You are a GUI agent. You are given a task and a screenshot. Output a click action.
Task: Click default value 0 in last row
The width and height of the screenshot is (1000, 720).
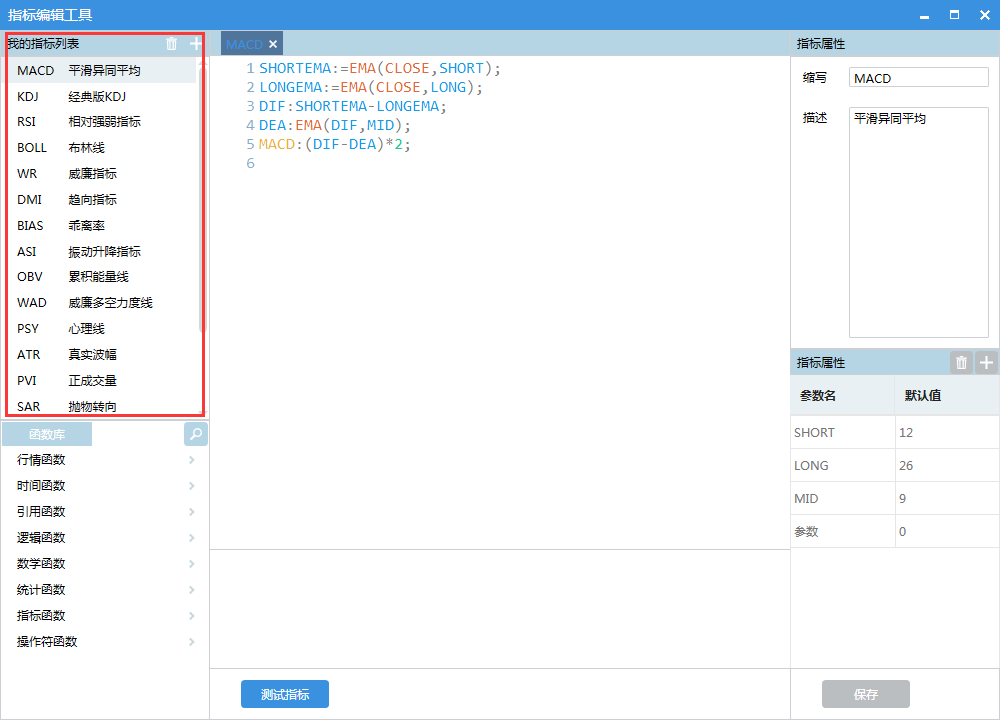pyautogui.click(x=947, y=531)
